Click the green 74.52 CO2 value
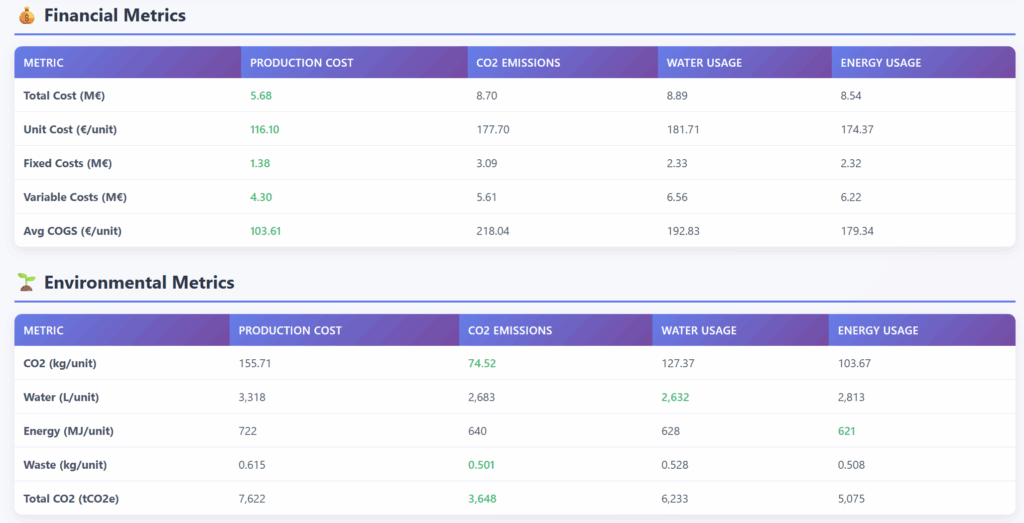 click(482, 363)
